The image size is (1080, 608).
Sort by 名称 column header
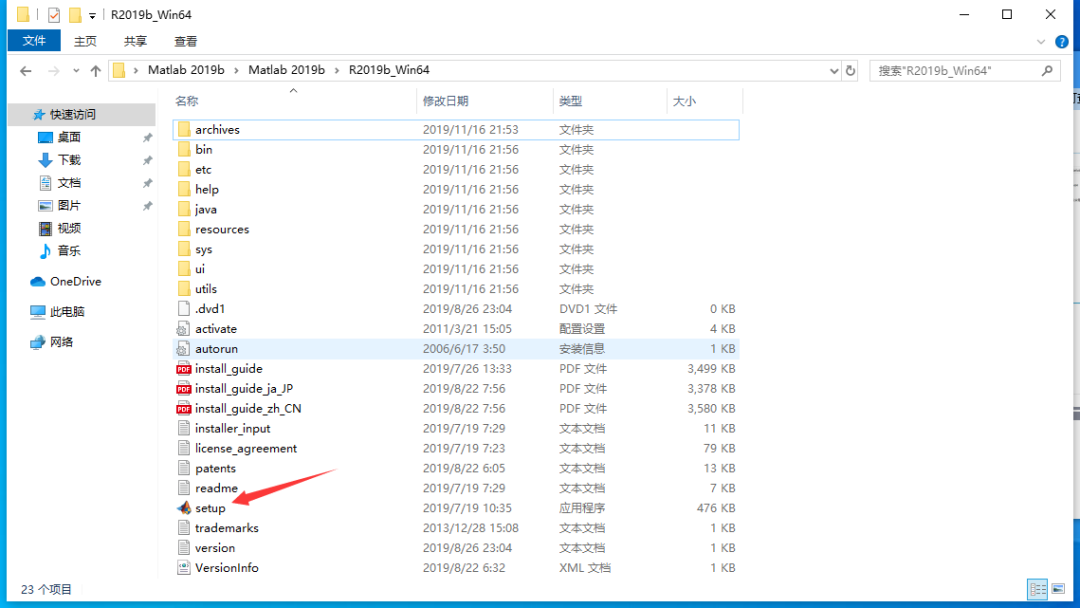tap(187, 101)
